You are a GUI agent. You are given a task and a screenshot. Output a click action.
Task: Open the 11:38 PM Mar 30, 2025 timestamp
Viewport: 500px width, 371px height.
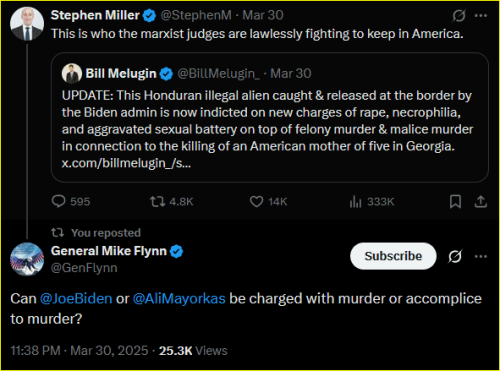coord(79,351)
